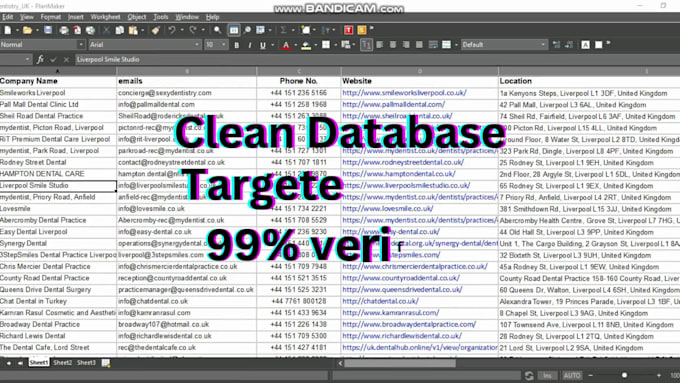Toggle the highlighted icon left of the alignment buttons
The height and width of the screenshot is (383, 680).
[x=366, y=45]
